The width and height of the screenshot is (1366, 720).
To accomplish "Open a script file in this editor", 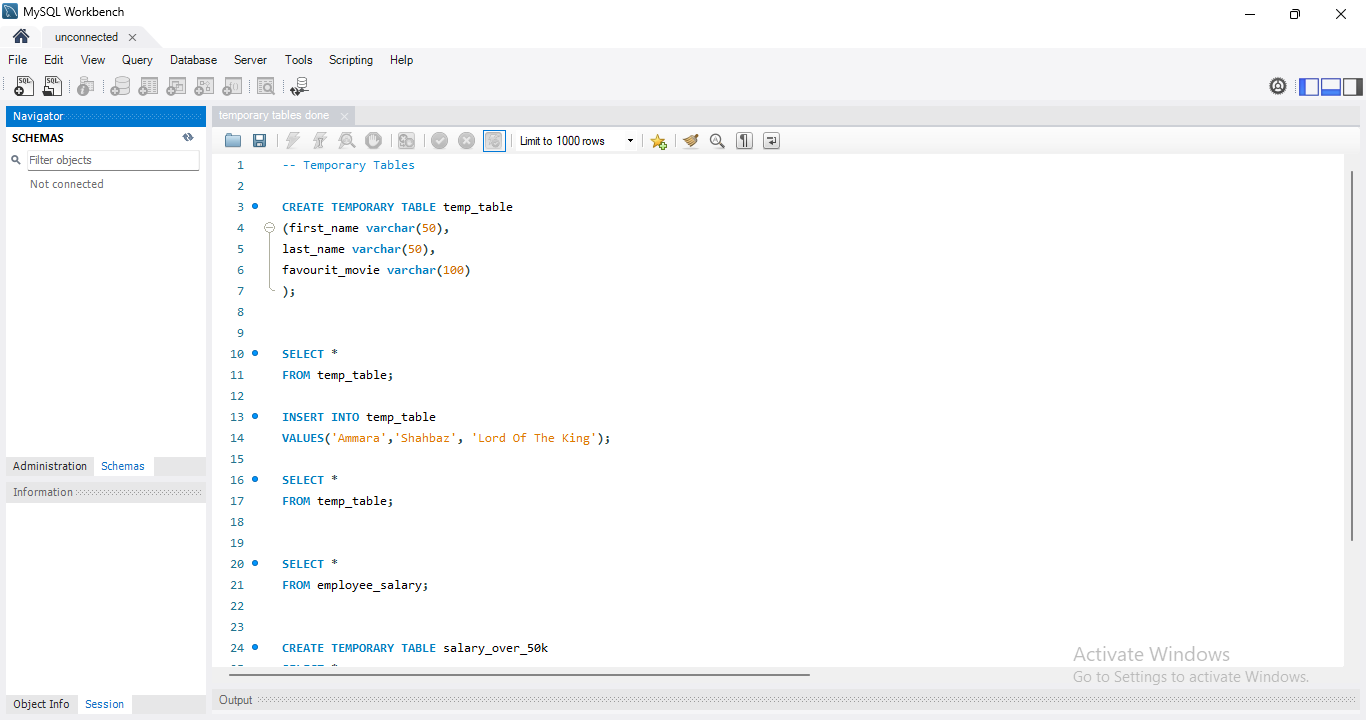I will pos(233,141).
